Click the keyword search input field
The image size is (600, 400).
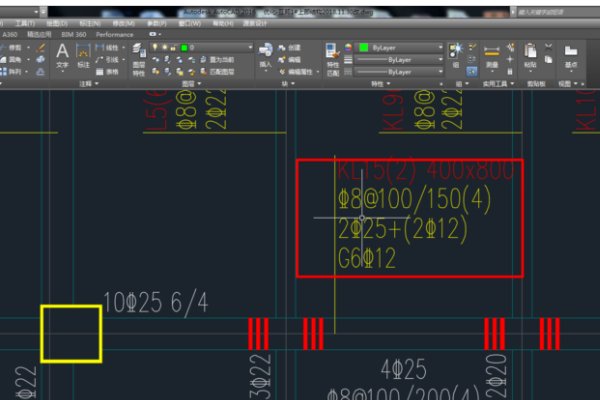[558, 12]
